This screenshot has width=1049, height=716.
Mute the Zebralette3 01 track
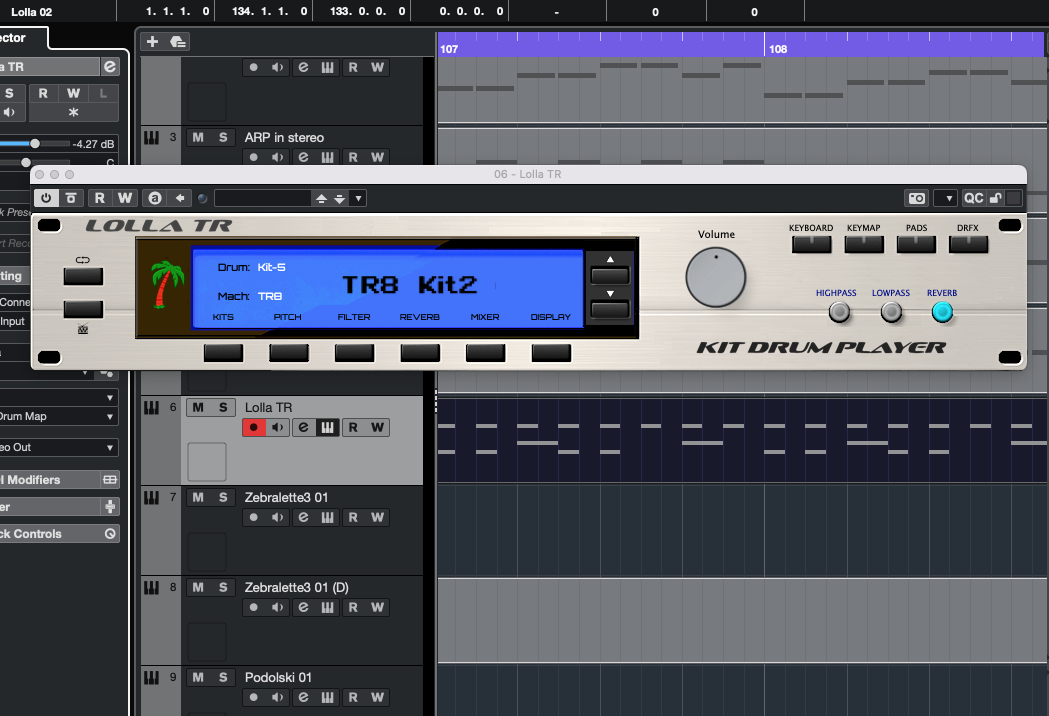pyautogui.click(x=198, y=497)
